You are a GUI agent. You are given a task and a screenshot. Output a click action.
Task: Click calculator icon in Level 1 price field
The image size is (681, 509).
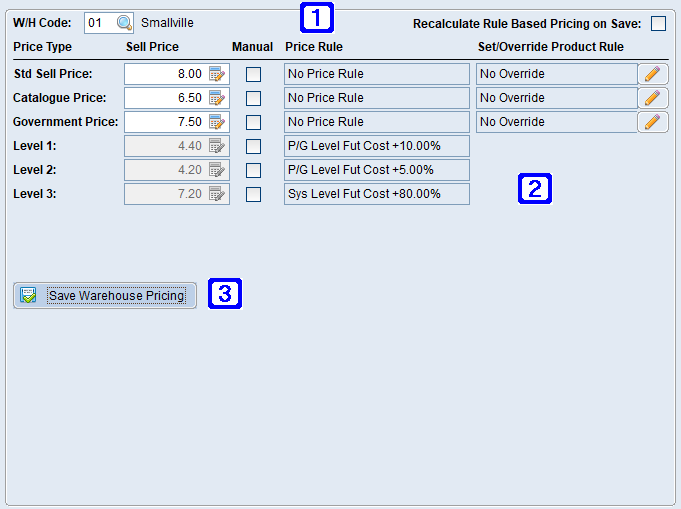tap(218, 146)
